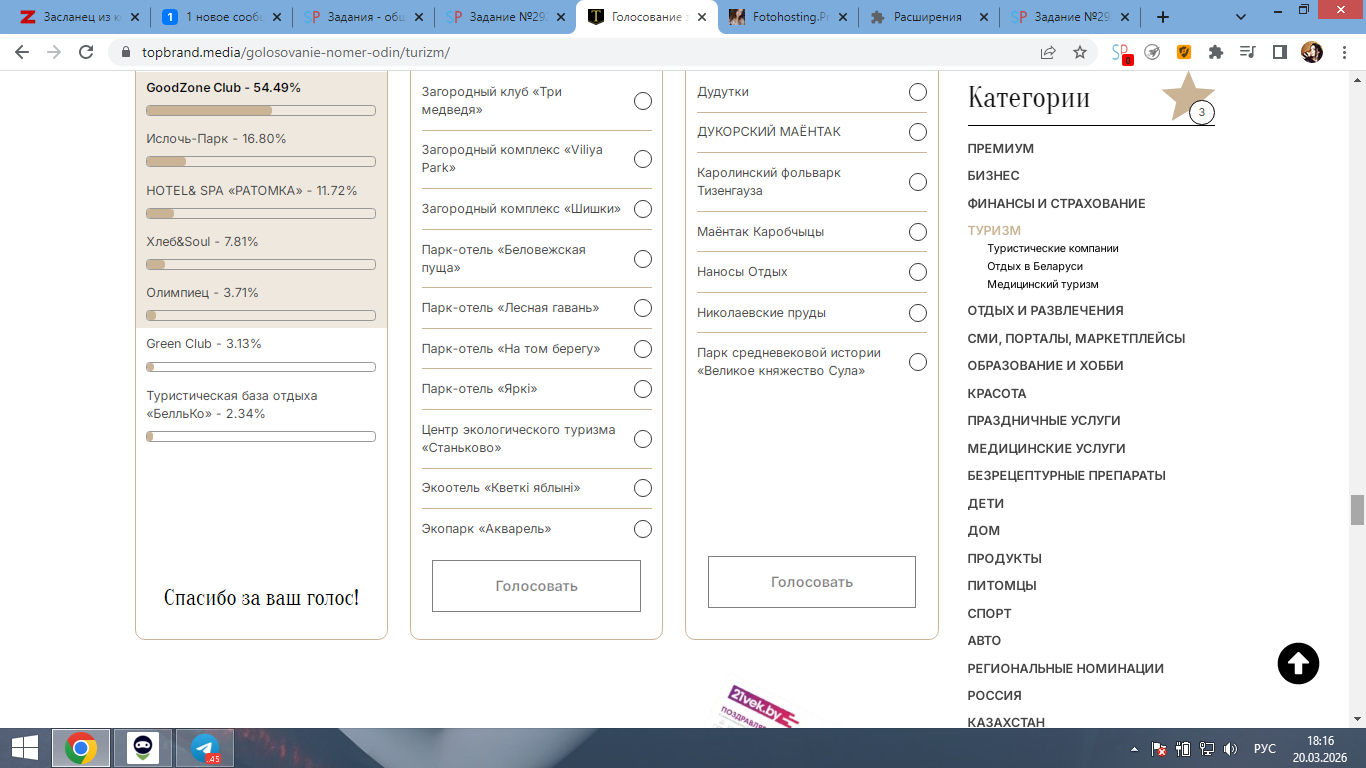Screen dimensions: 1366x768
Task: Click the scroll-to-top arrow button
Action: (1298, 663)
